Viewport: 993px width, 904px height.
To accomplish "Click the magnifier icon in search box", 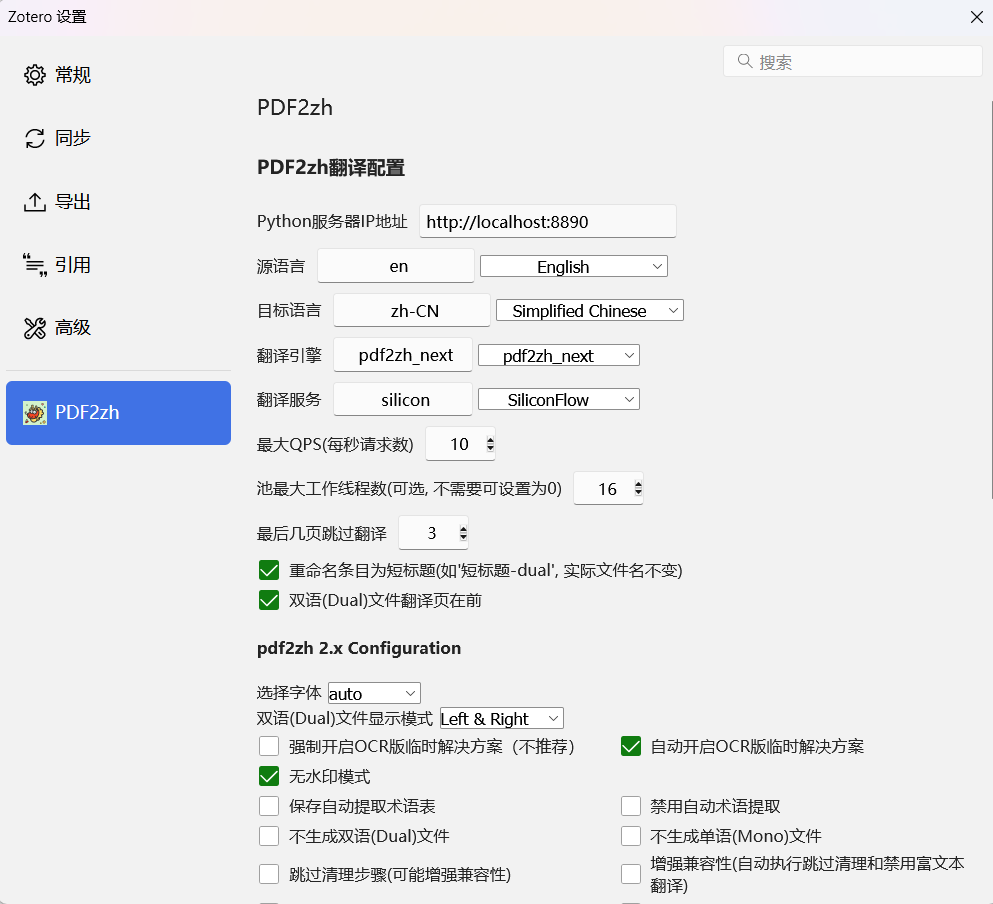I will [x=745, y=61].
